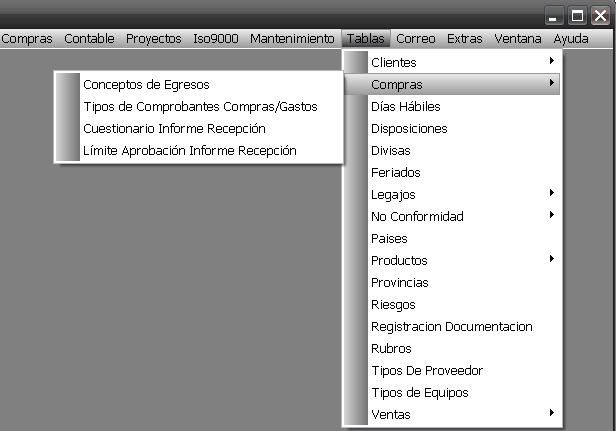Select Días Hábiles from Tablas menu
The height and width of the screenshot is (431, 616).
(405, 106)
